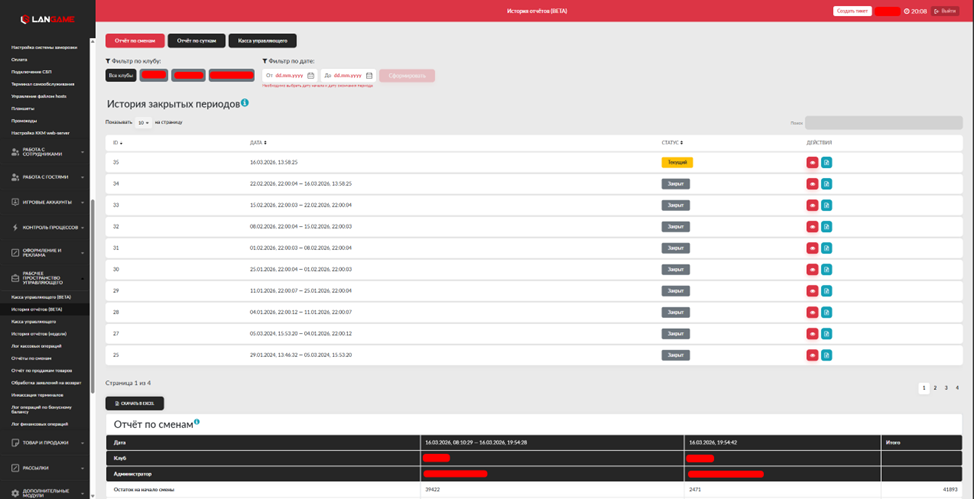974x499 pixels.
Task: Open rows-per-page dropdown showing 10
Action: pos(144,123)
